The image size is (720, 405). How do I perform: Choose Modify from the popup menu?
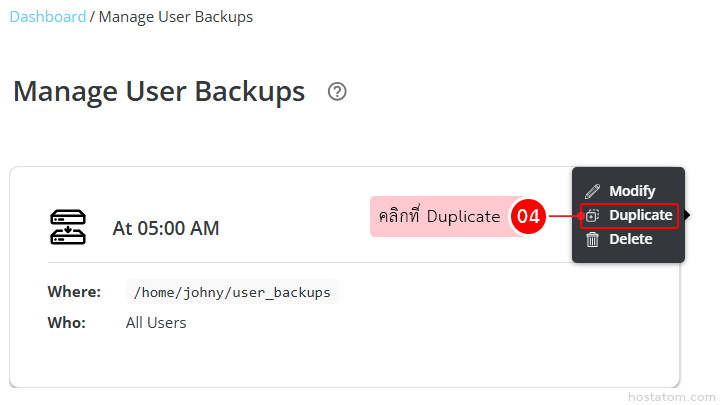pyautogui.click(x=631, y=191)
